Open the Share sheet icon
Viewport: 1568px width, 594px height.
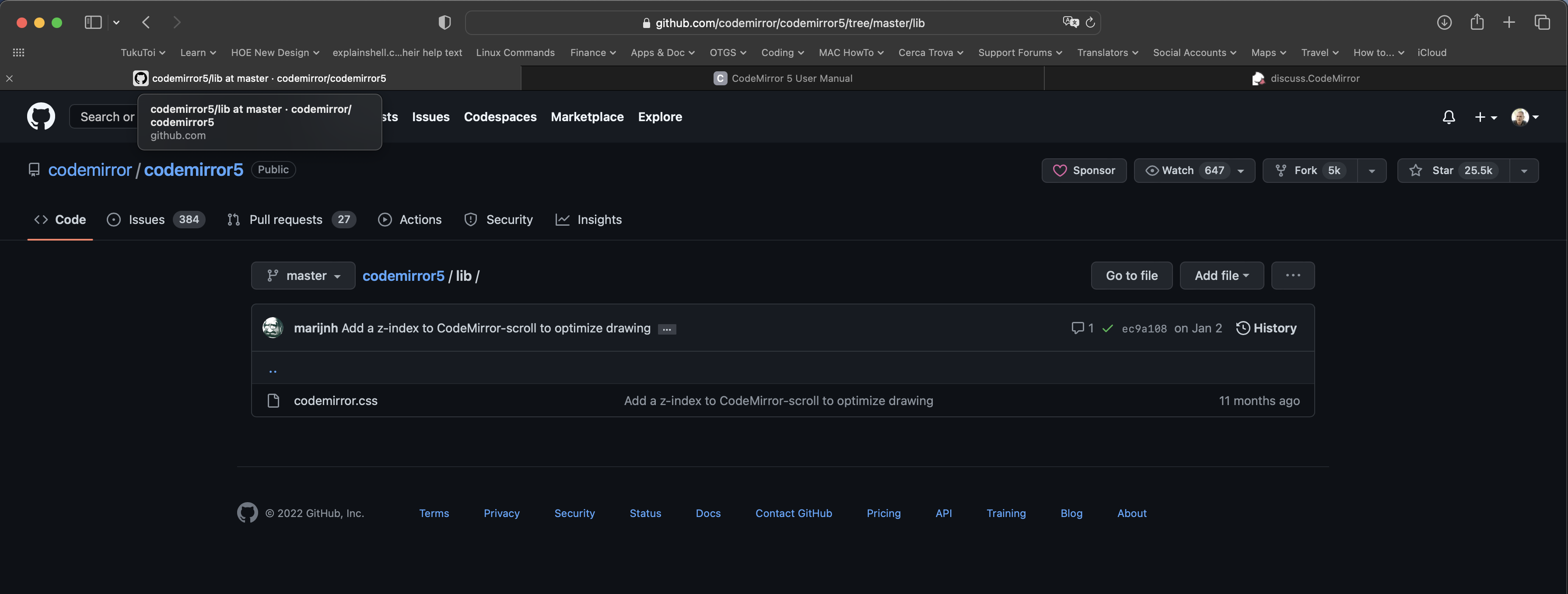tap(1477, 22)
